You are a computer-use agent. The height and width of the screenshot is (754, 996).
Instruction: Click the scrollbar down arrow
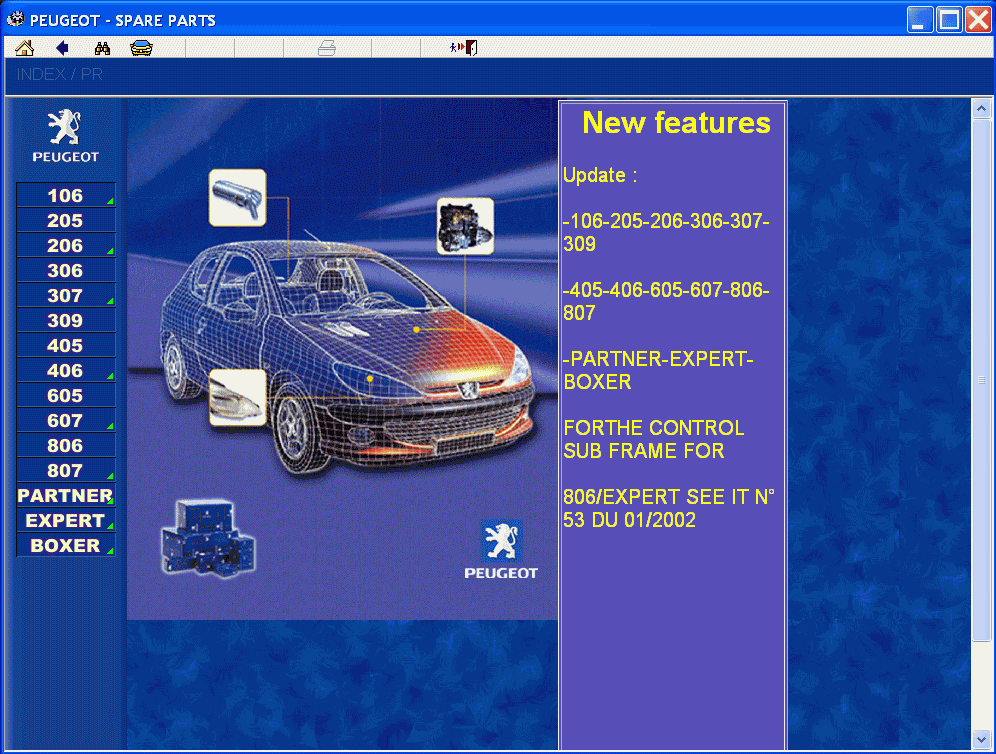tap(981, 739)
